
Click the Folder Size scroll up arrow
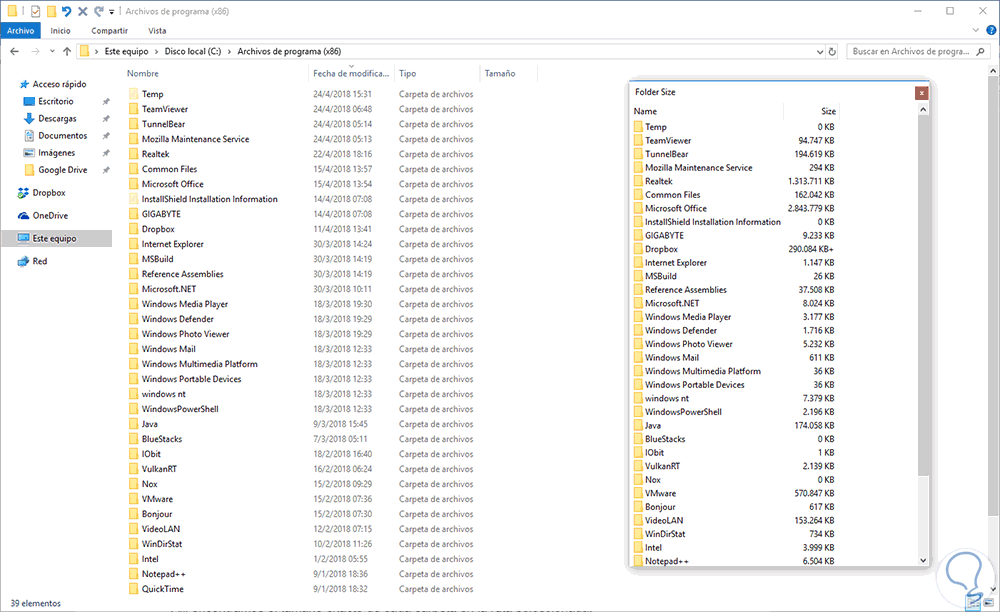923,110
